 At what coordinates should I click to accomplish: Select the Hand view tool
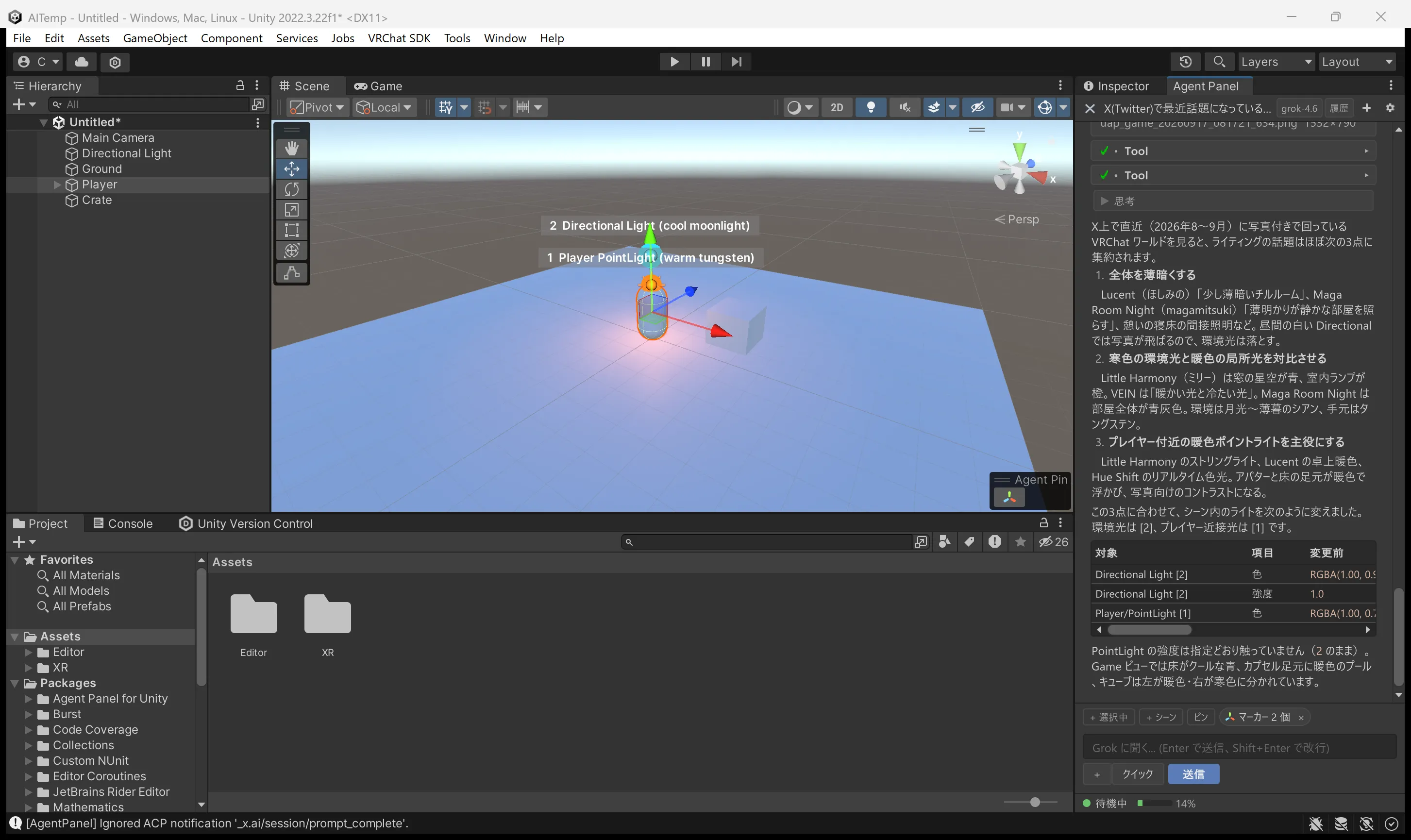pyautogui.click(x=291, y=148)
